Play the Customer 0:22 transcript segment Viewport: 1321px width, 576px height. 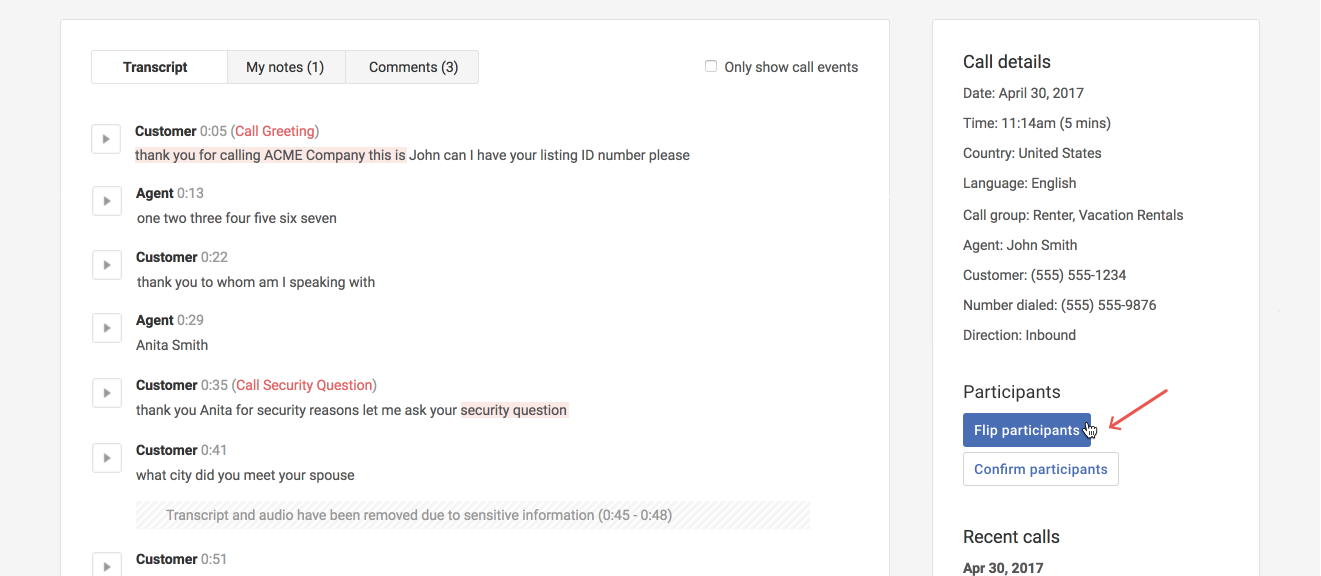click(x=106, y=265)
